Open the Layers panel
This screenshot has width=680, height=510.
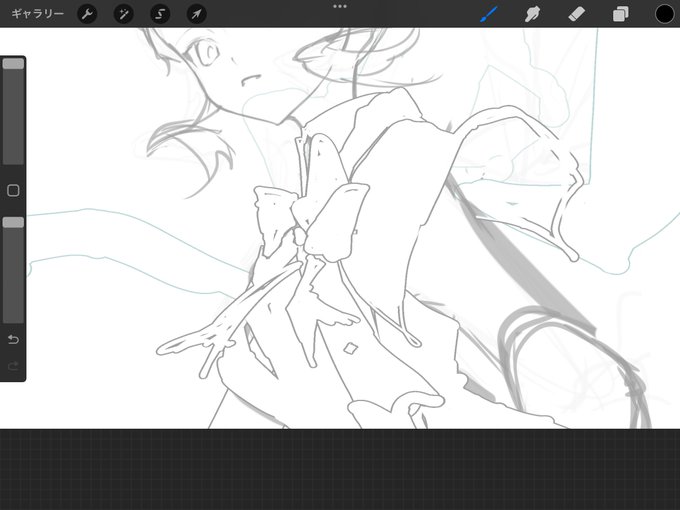pyautogui.click(x=621, y=14)
